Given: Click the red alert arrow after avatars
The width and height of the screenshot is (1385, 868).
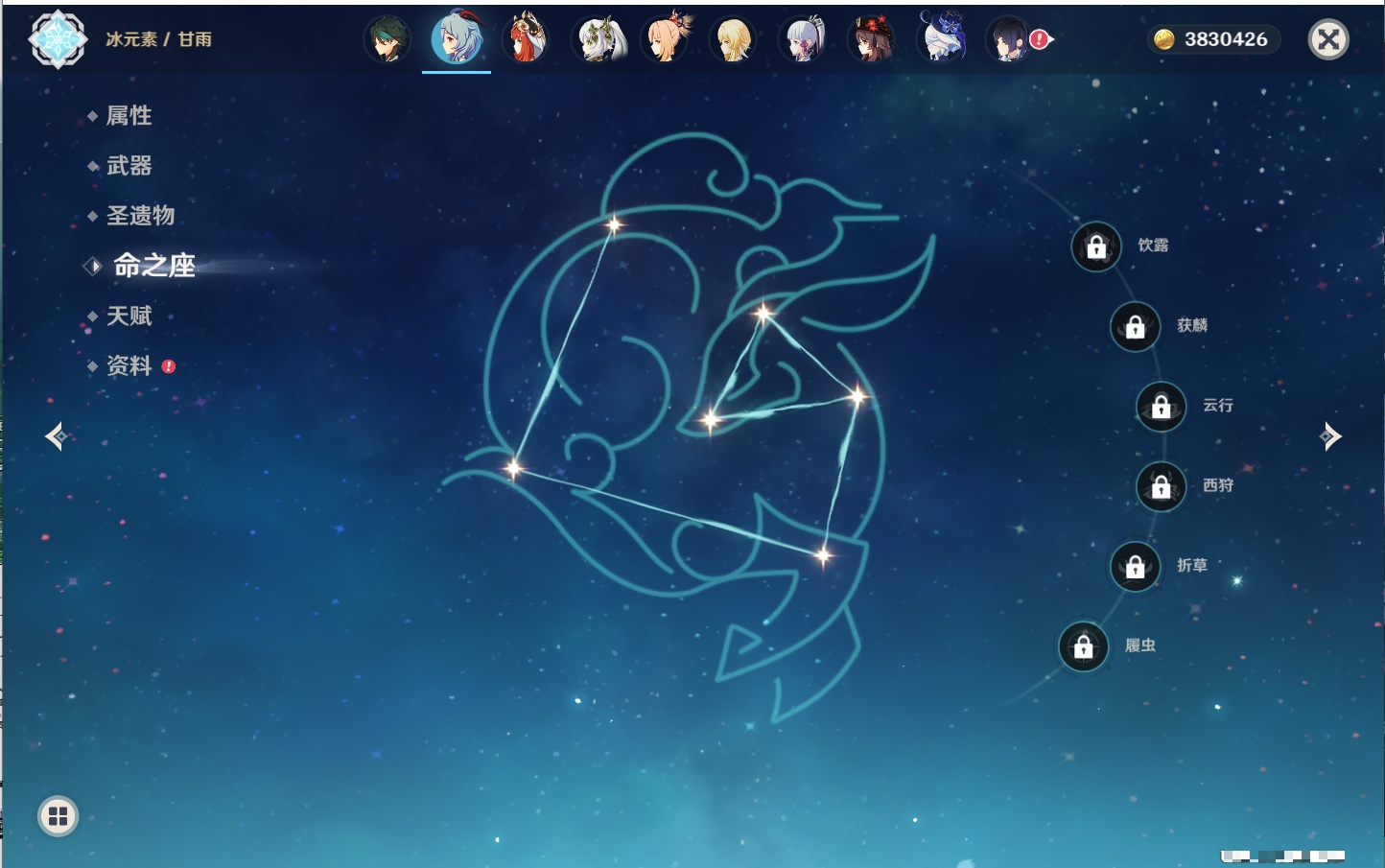Looking at the screenshot, I should (1042, 39).
